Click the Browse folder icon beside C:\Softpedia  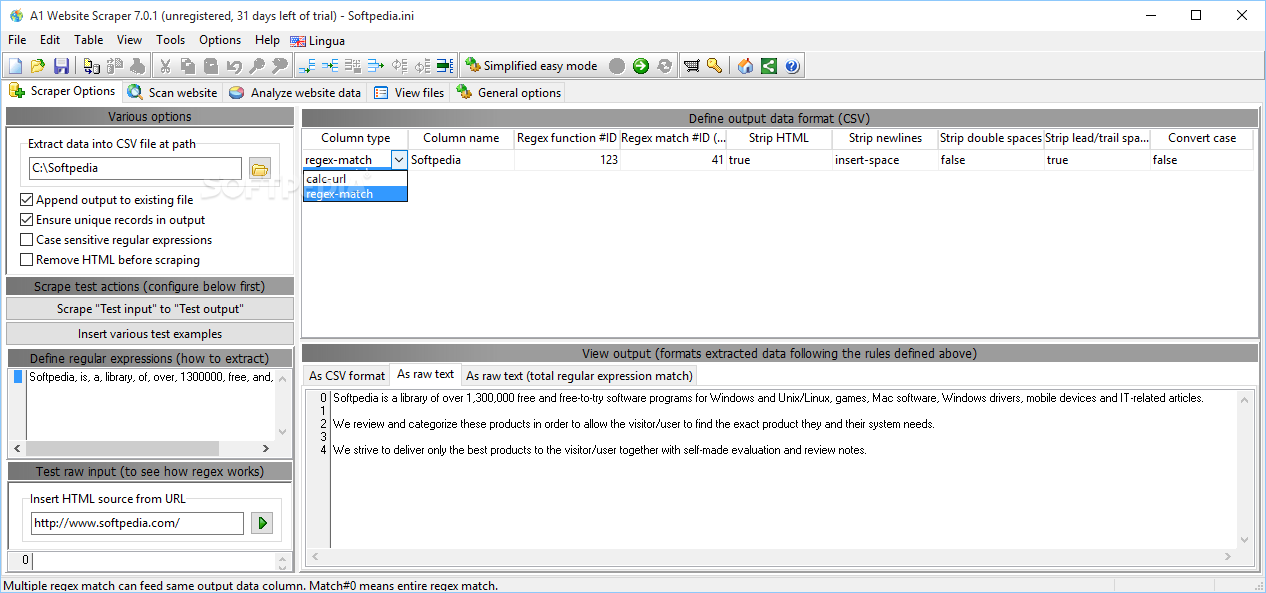(260, 169)
